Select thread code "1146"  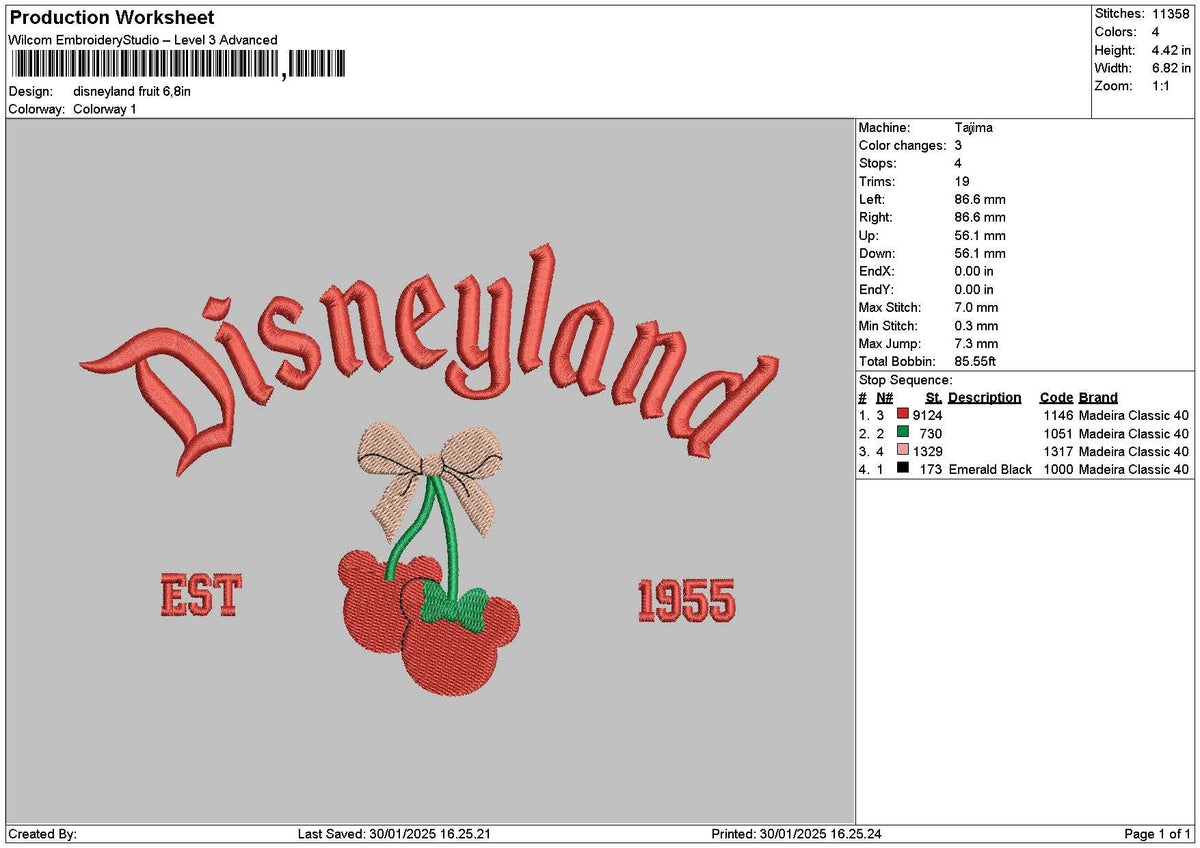[1057, 415]
